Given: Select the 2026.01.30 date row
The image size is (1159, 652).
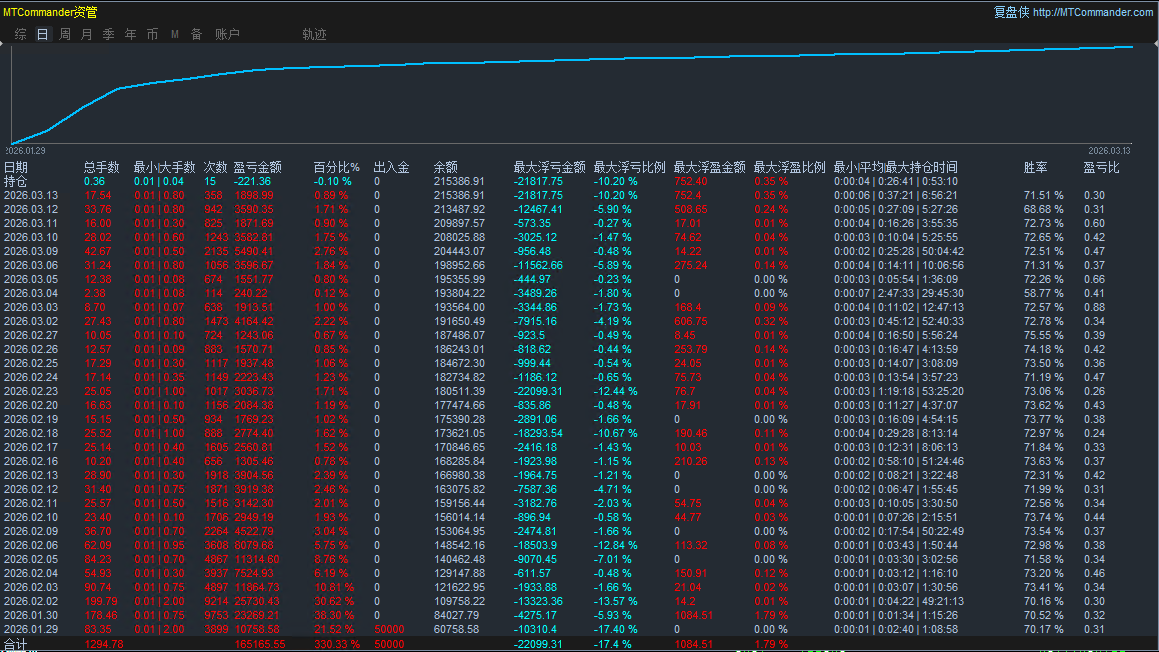Looking at the screenshot, I should 30,615.
